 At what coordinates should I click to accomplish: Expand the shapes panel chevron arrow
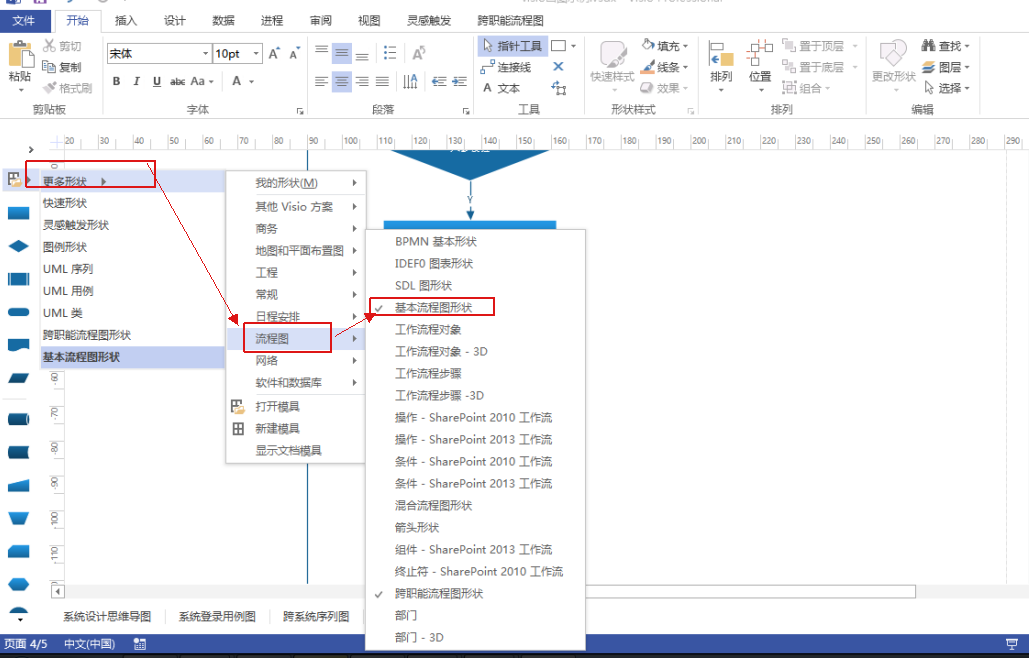pyautogui.click(x=31, y=150)
